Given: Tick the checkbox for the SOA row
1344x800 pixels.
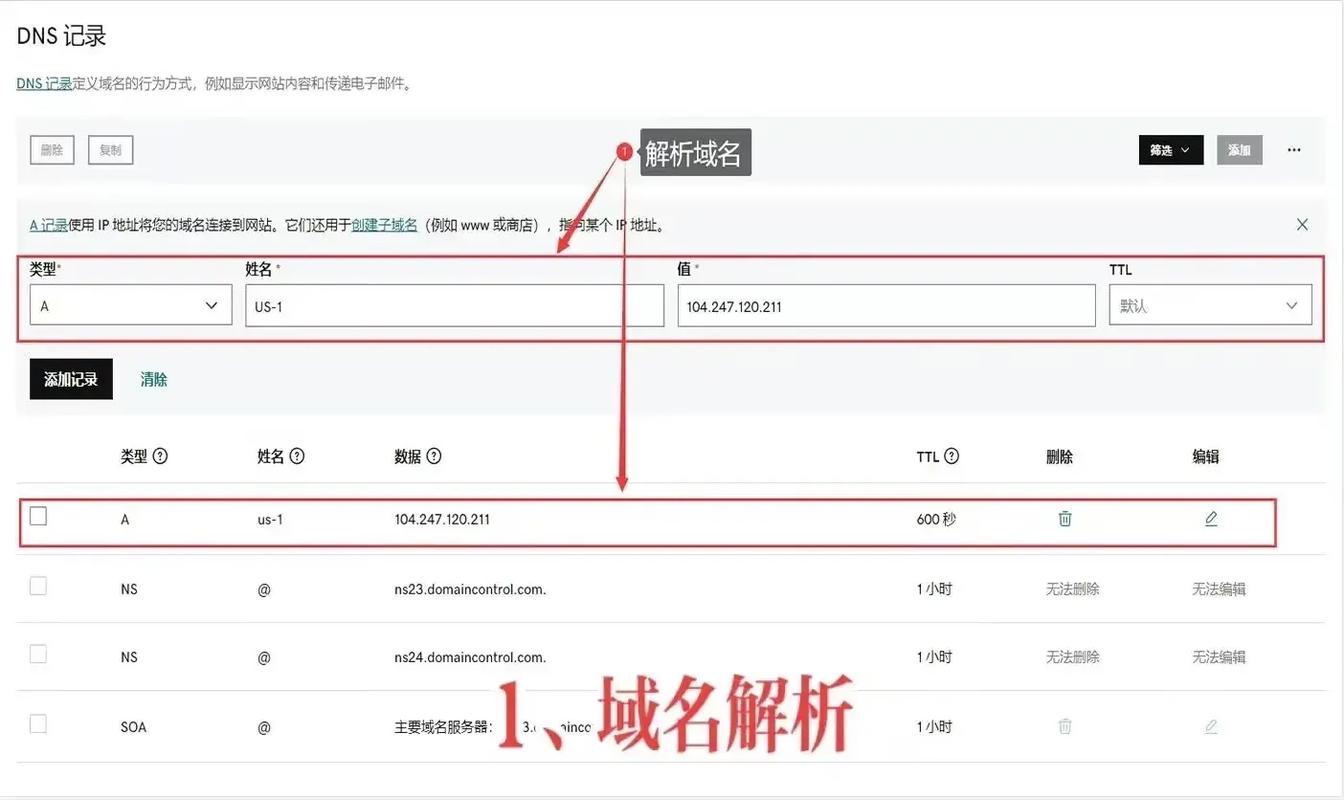Looking at the screenshot, I should (x=38, y=724).
